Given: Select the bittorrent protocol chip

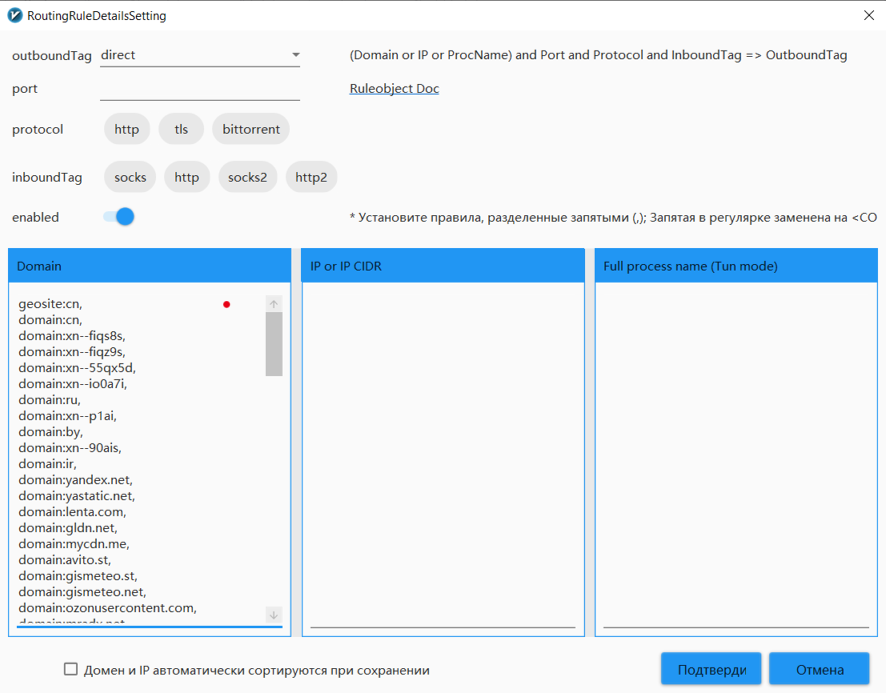Looking at the screenshot, I should [251, 129].
